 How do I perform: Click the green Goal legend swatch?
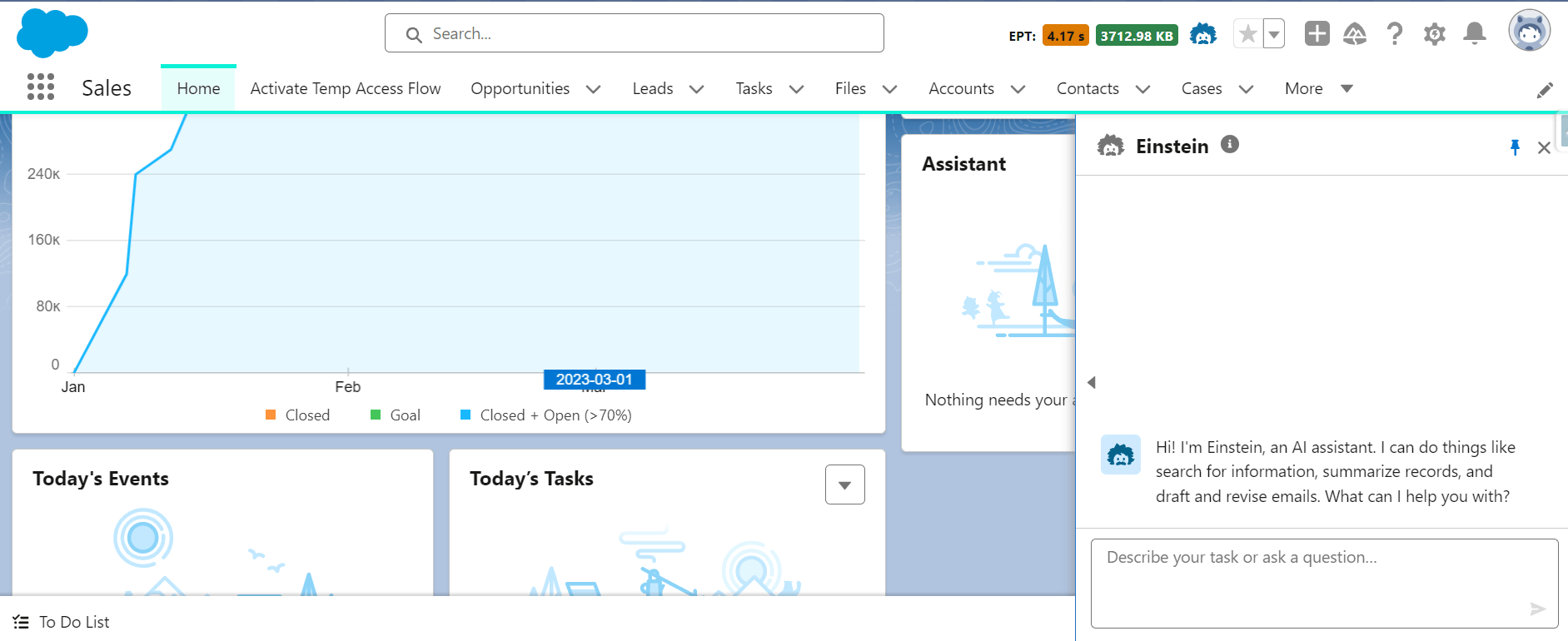(376, 415)
